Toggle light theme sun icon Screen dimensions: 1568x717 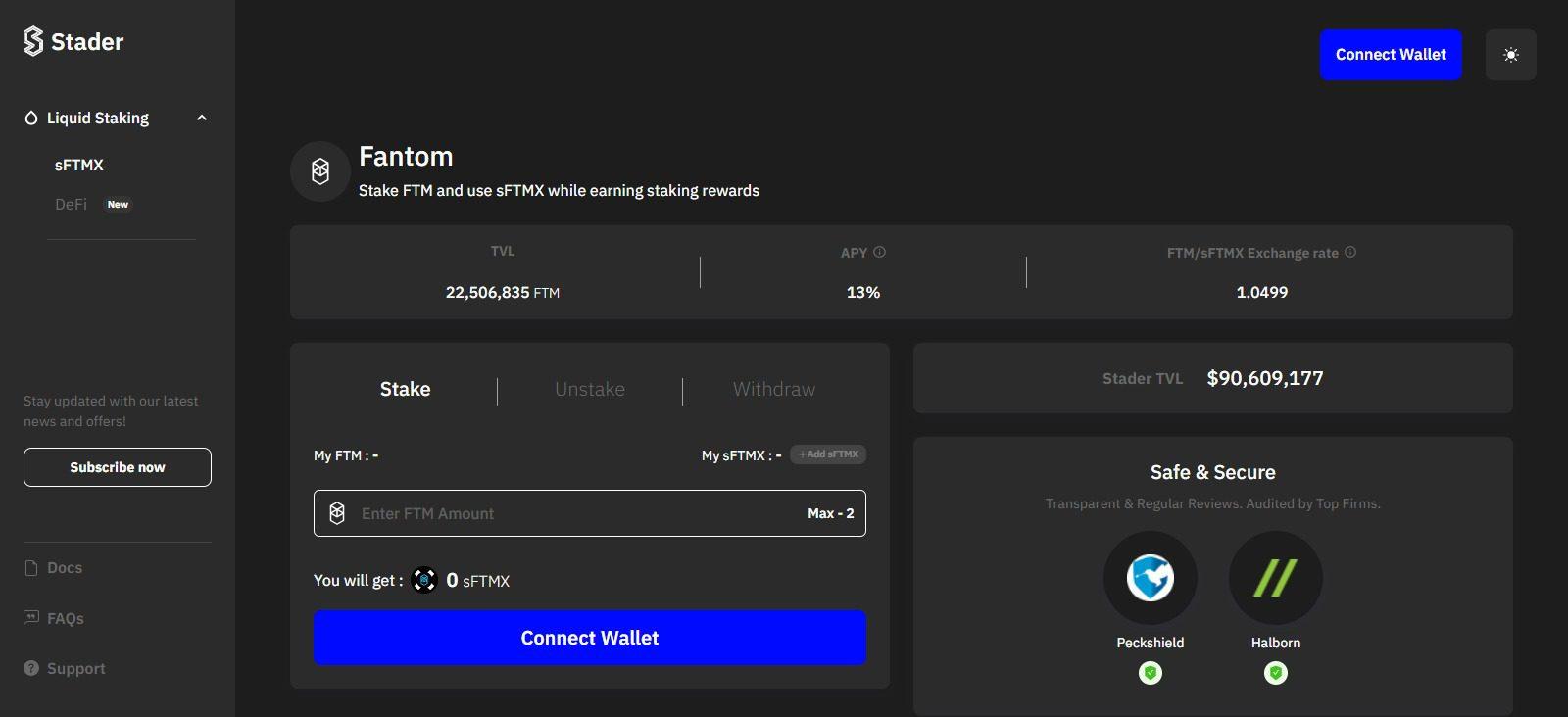point(1510,55)
